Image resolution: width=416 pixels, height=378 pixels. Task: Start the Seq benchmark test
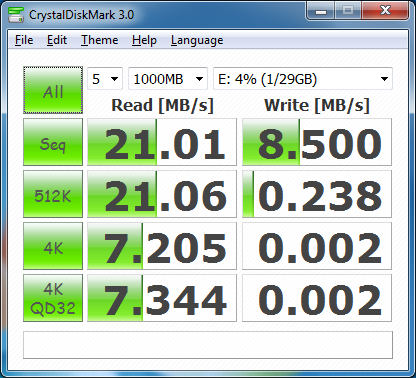pos(53,142)
